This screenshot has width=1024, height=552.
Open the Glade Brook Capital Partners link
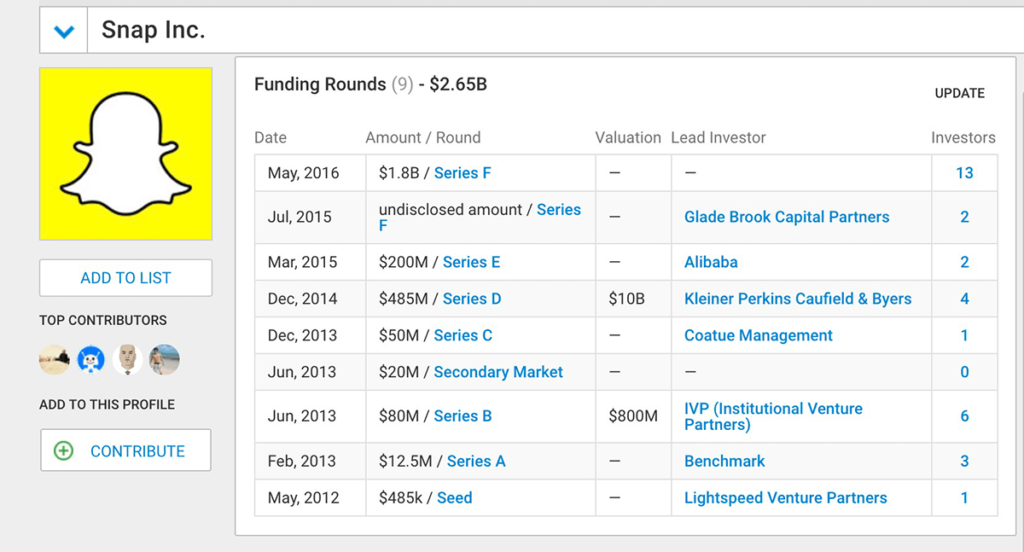coord(786,217)
